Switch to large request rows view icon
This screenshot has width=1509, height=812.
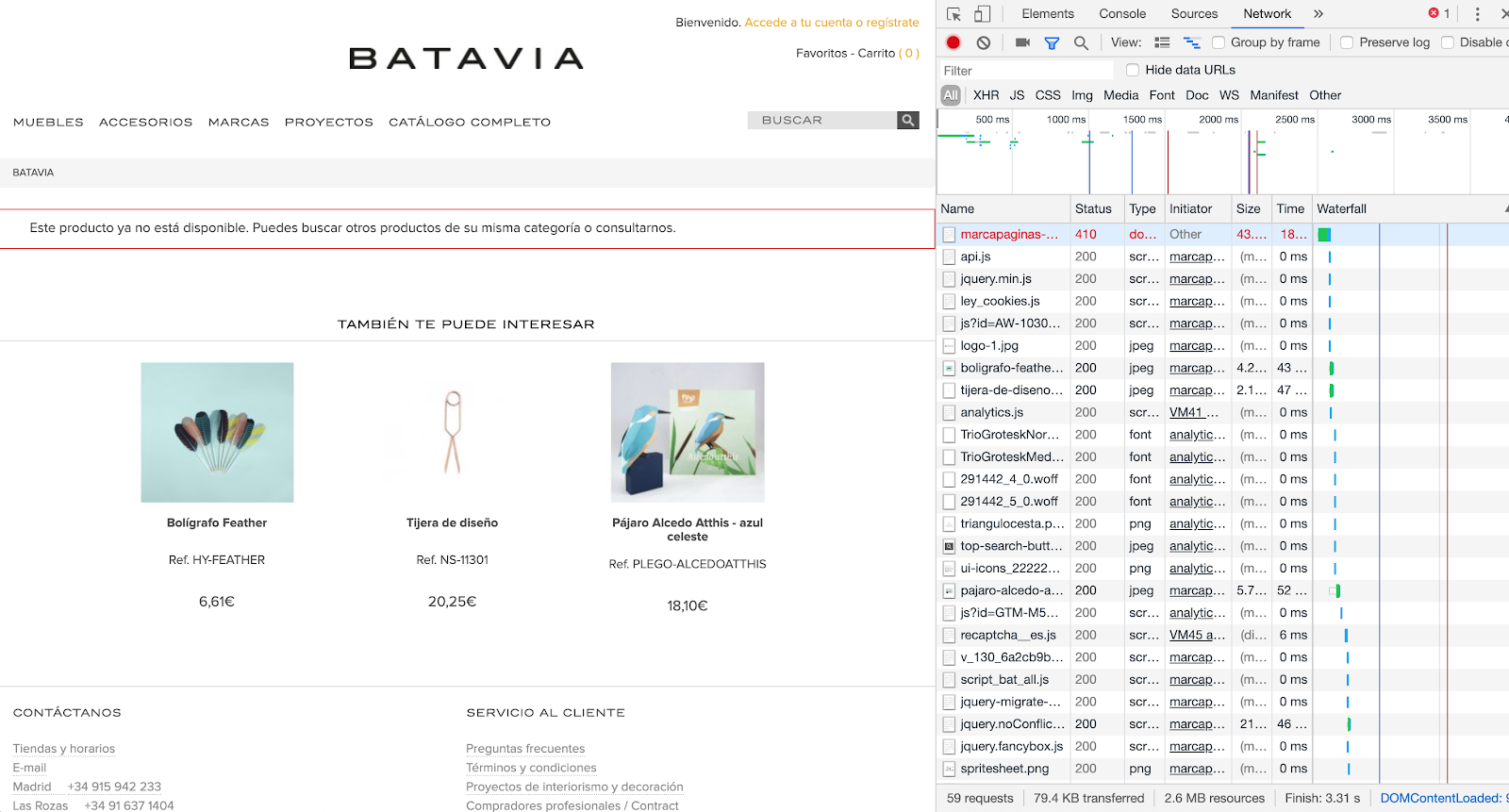coord(1162,42)
